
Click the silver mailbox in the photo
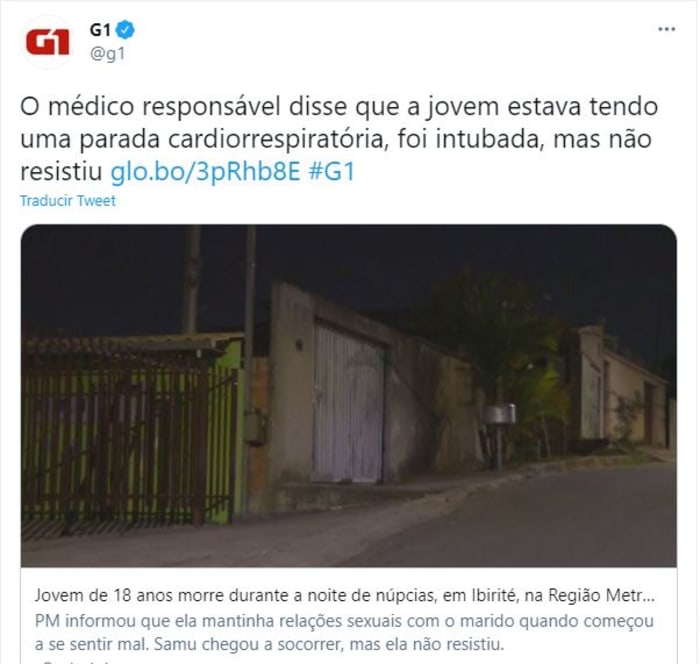click(x=500, y=413)
